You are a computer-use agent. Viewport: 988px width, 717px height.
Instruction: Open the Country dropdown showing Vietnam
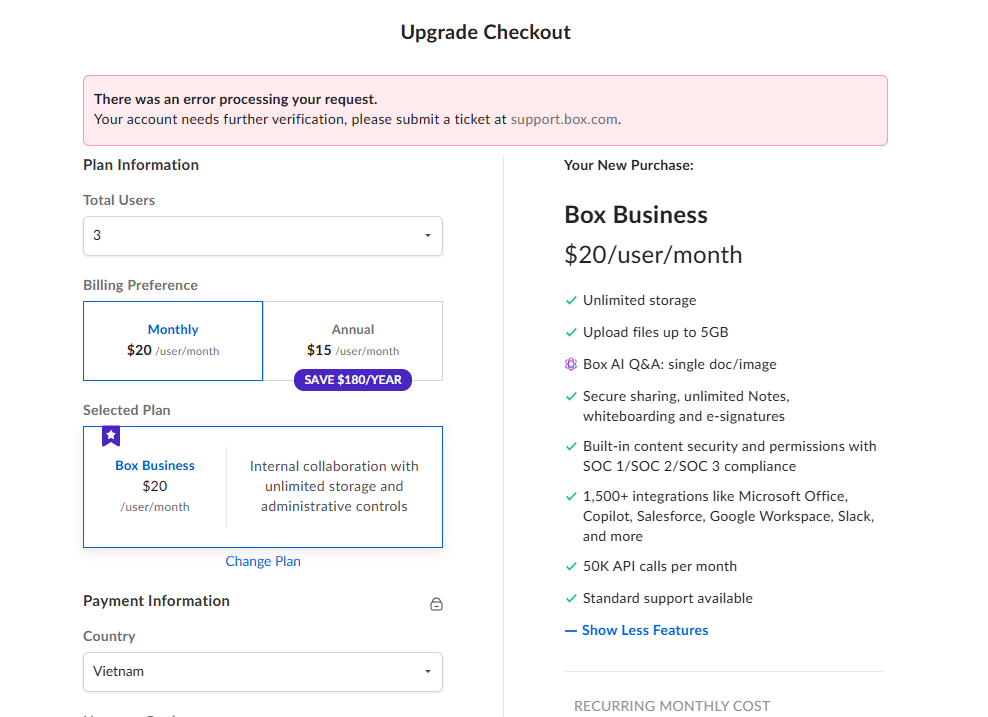click(262, 672)
